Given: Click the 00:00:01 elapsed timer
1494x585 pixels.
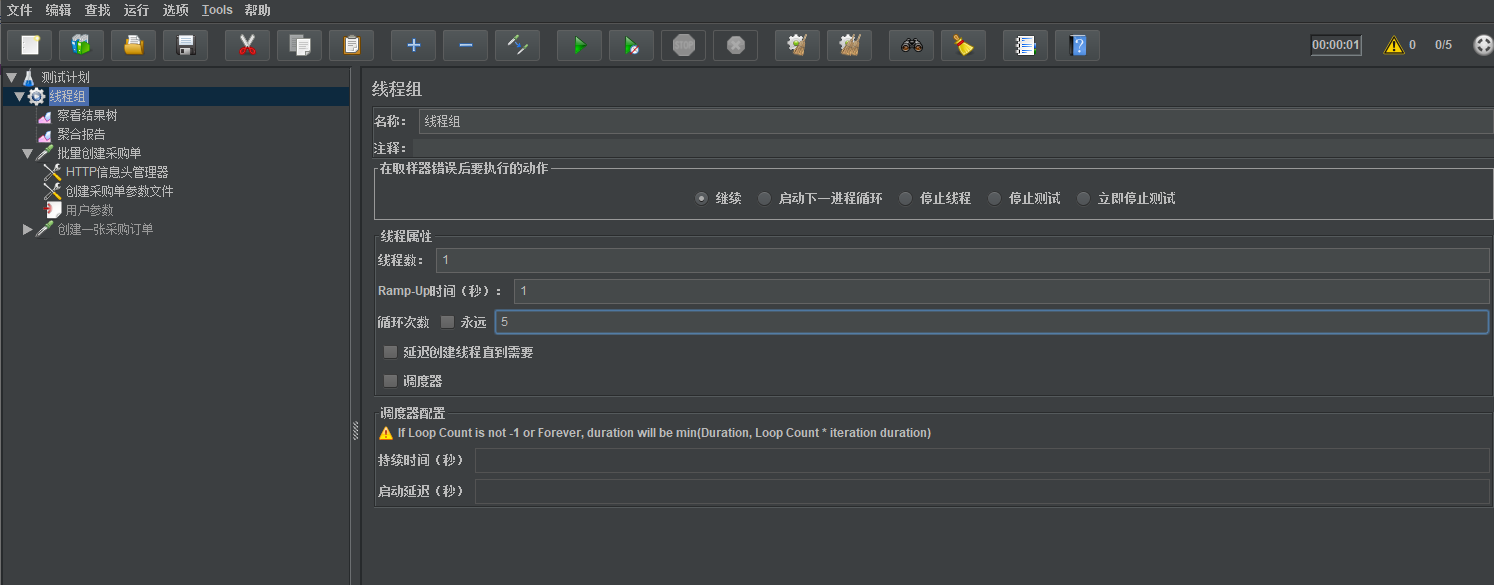Looking at the screenshot, I should (x=1336, y=45).
